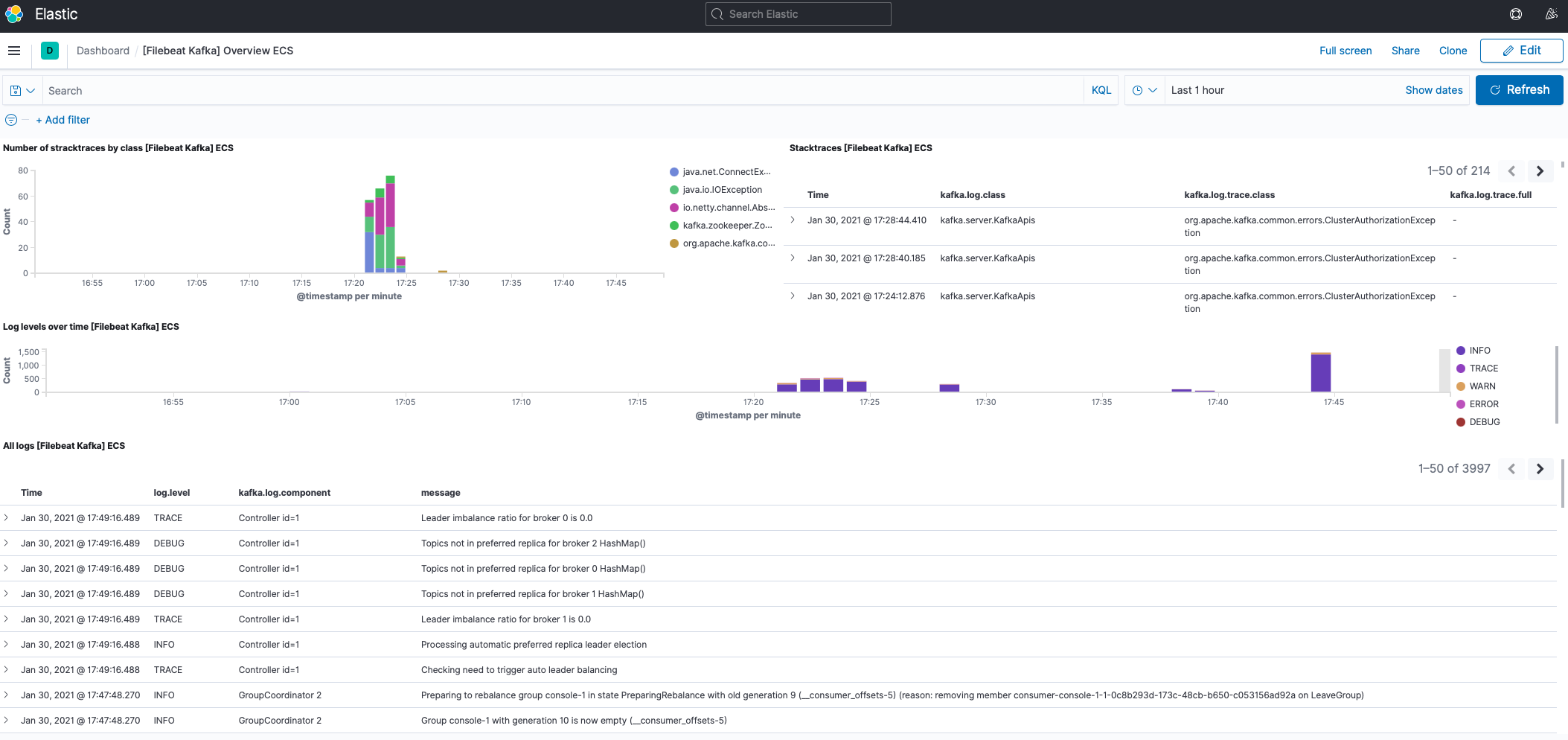This screenshot has width=1568, height=740.
Task: Go to previous page of All logs table
Action: pyautogui.click(x=1511, y=469)
